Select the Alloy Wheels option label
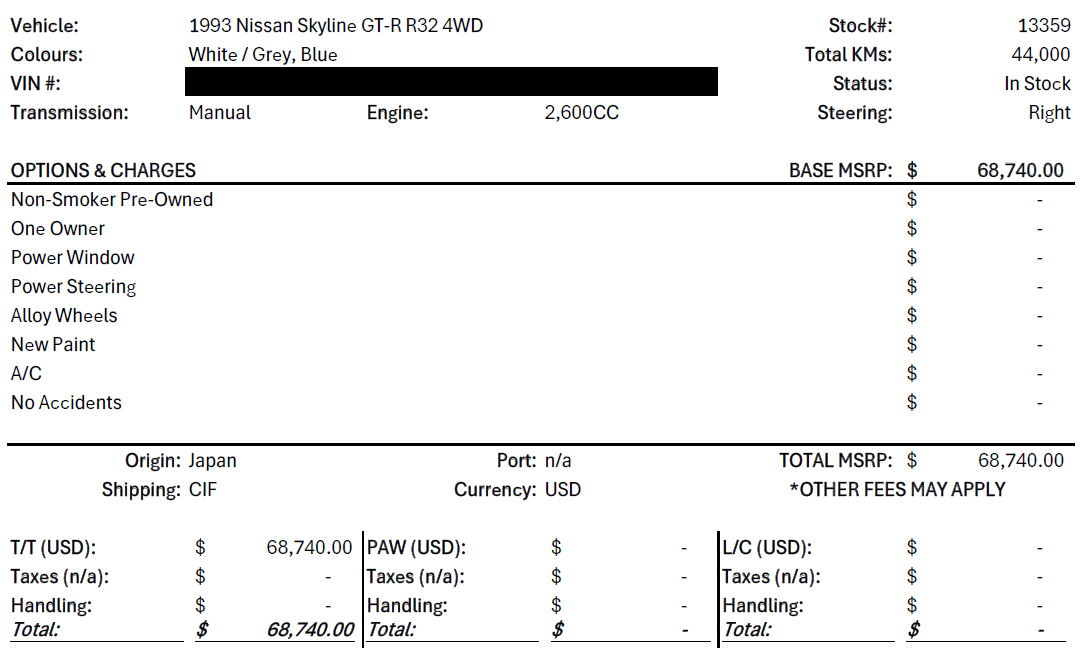Image resolution: width=1080 pixels, height=654 pixels. (64, 315)
